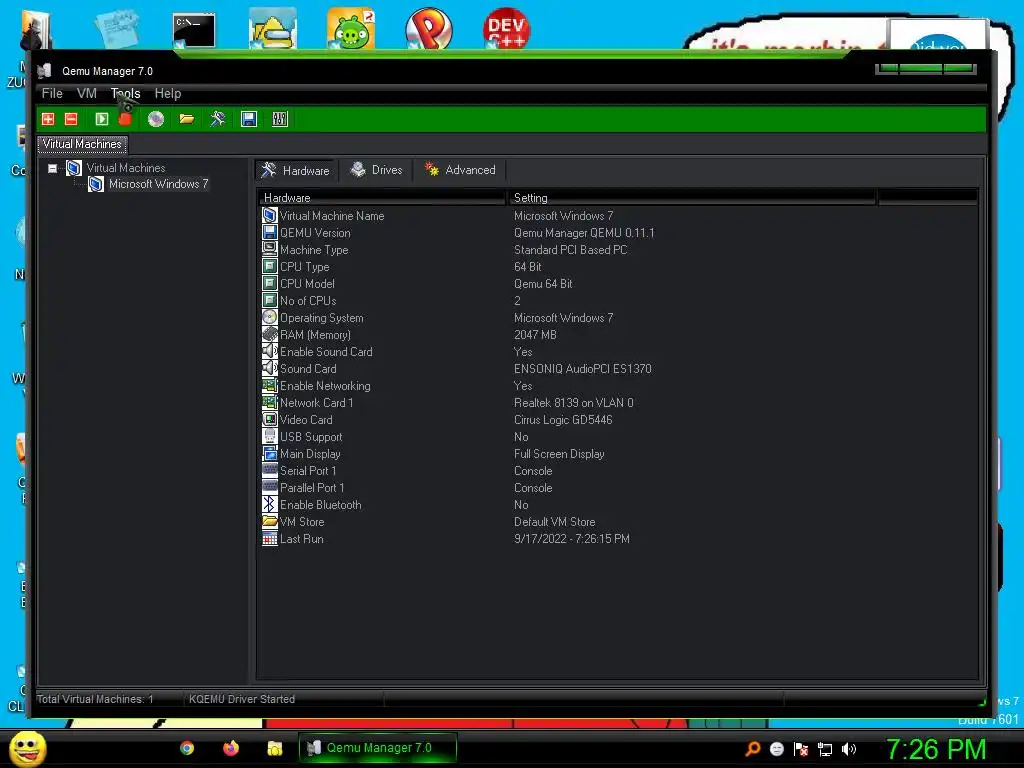The height and width of the screenshot is (768, 1024).
Task: Click the network tray icon
Action: [825, 749]
